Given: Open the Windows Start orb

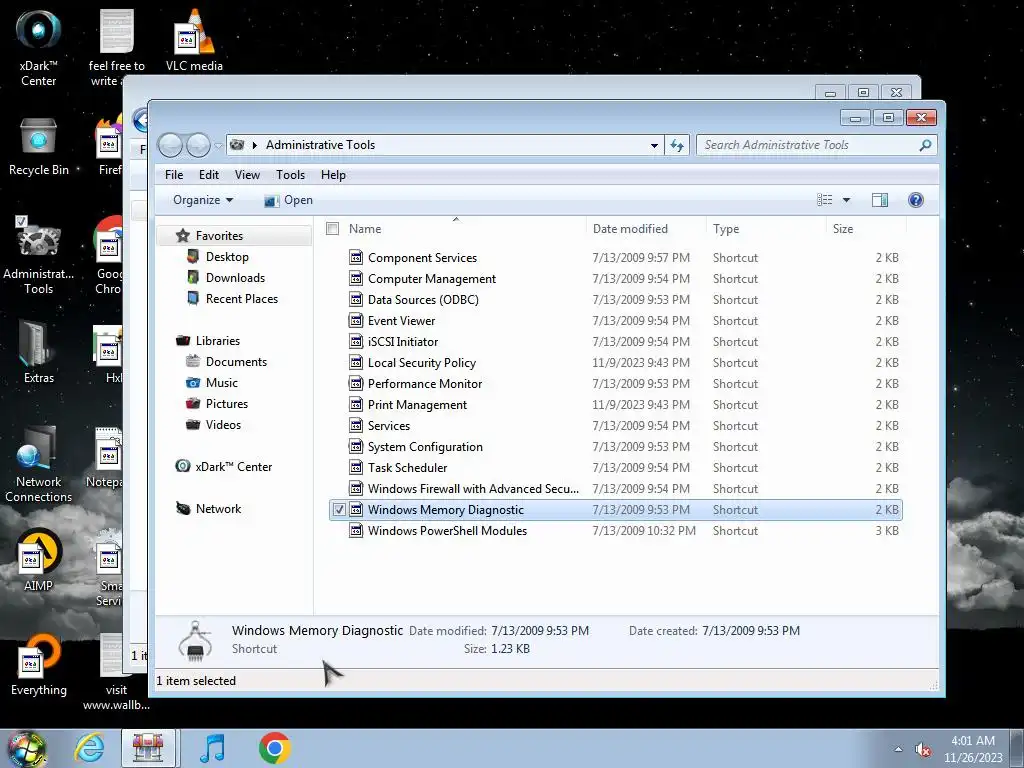Looking at the screenshot, I should tap(27, 749).
